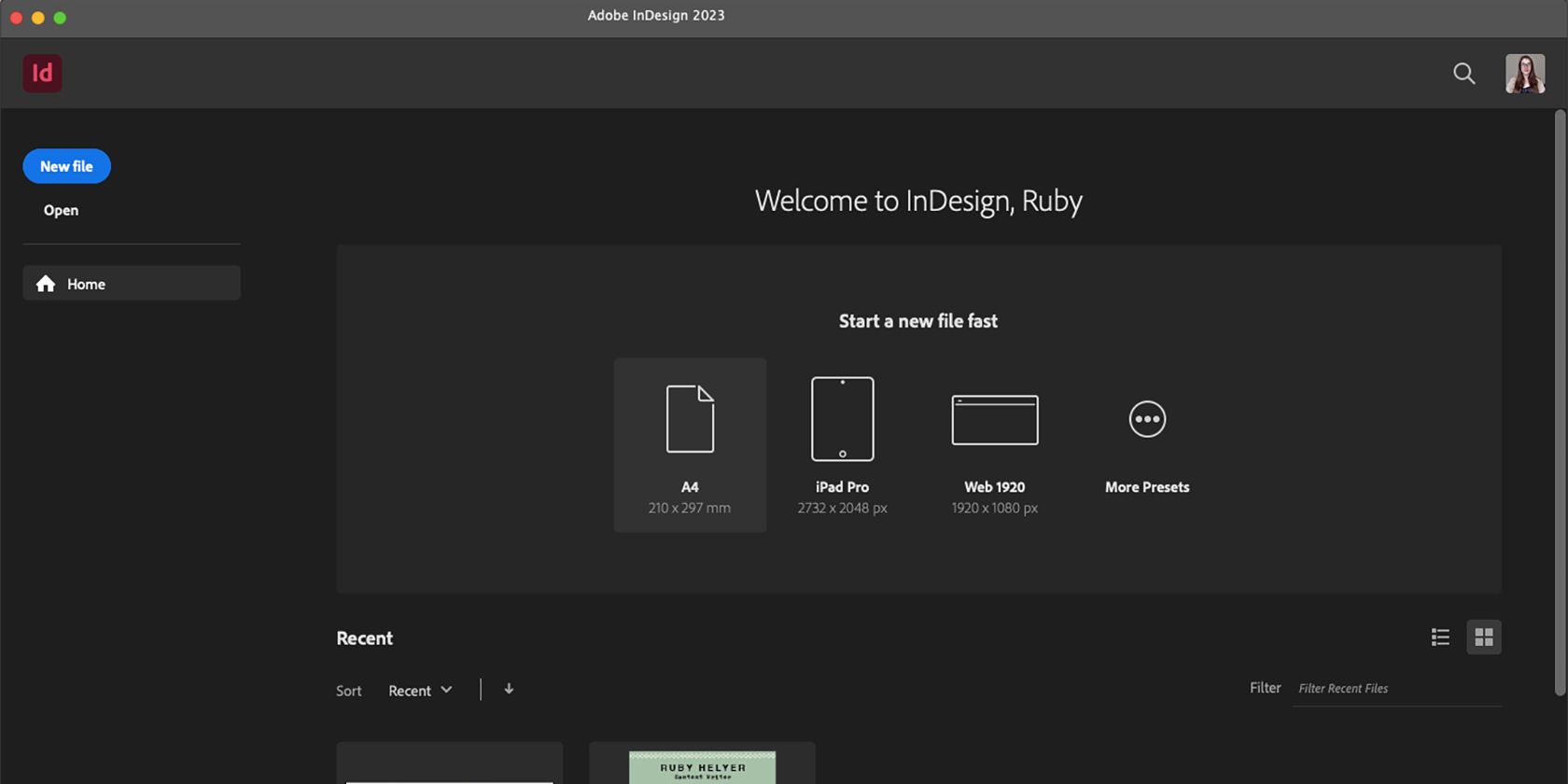Screen dimensions: 1568x784
Task: Click the Open button
Action: click(x=61, y=211)
